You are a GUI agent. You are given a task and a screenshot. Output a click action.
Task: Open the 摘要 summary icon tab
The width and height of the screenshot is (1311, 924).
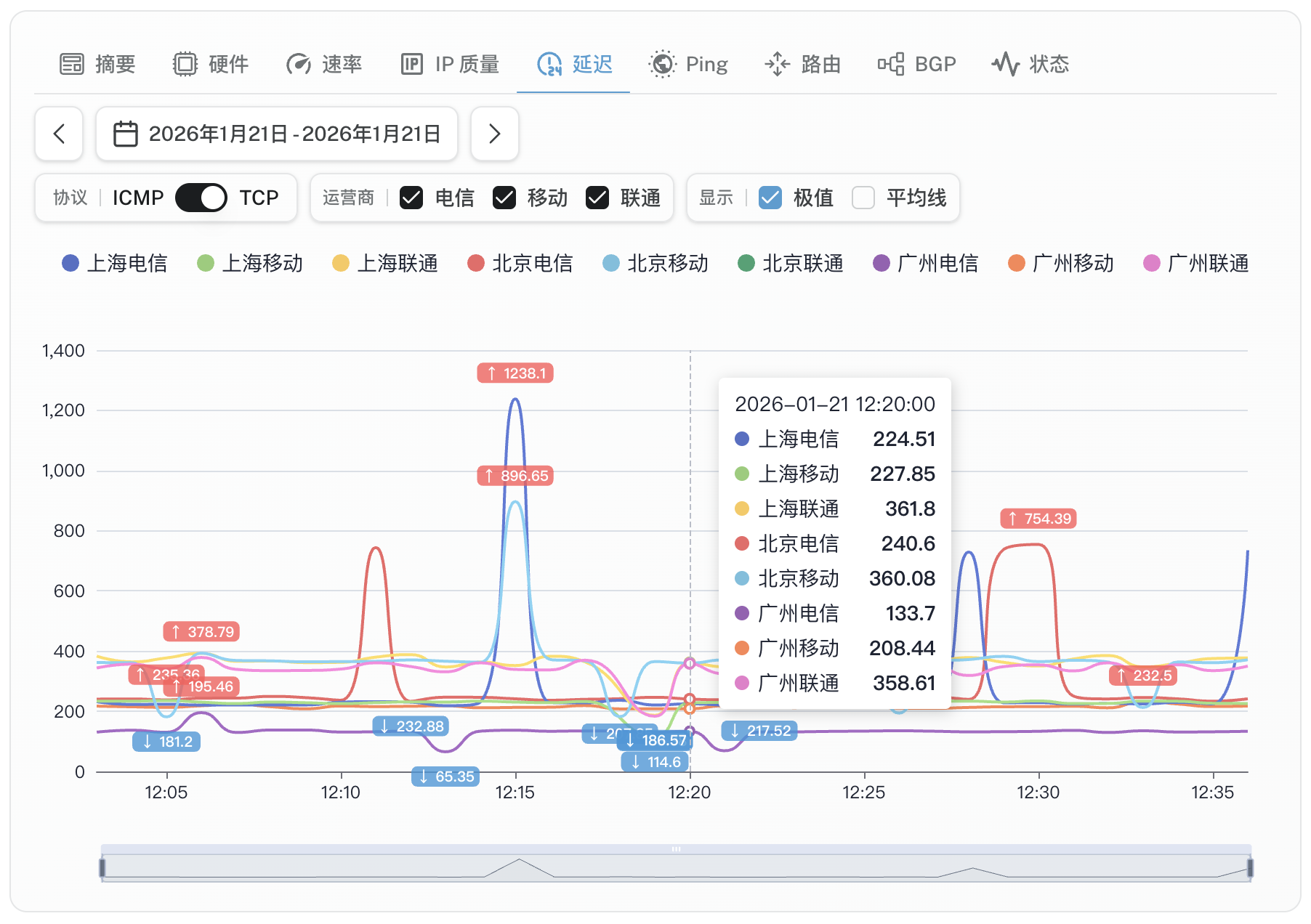pyautogui.click(x=70, y=64)
